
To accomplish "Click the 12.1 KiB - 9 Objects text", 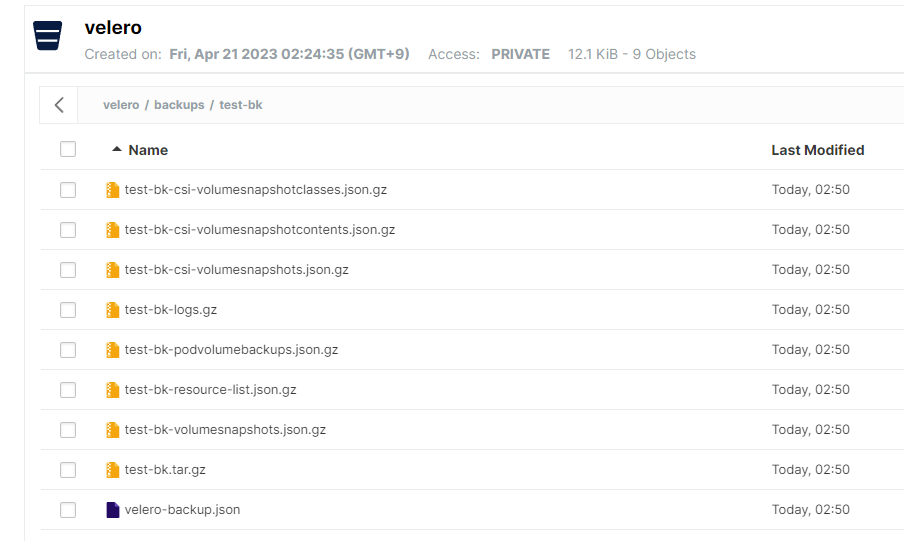I will (x=632, y=54).
